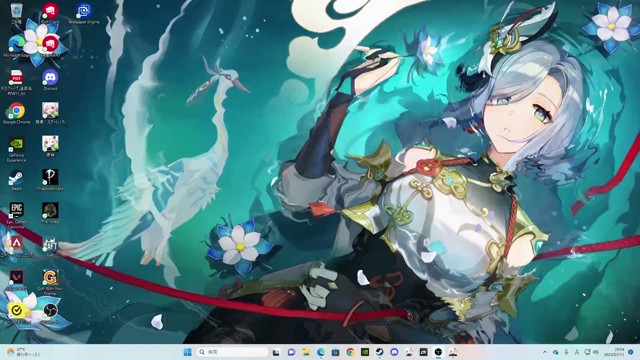The image size is (640, 360).
Task: Open File Explorer from the taskbar
Action: tap(306, 352)
